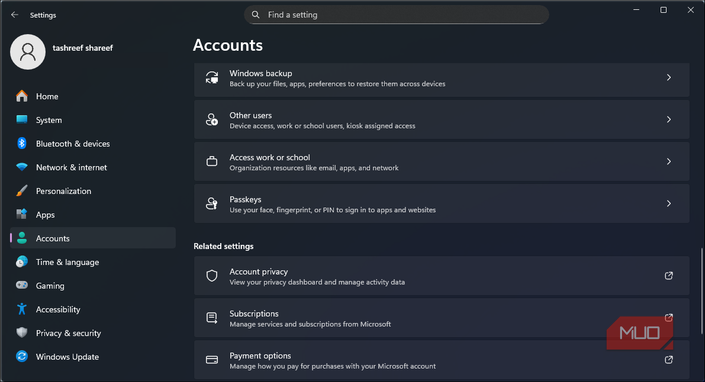Select Accounts in sidebar

point(93,238)
